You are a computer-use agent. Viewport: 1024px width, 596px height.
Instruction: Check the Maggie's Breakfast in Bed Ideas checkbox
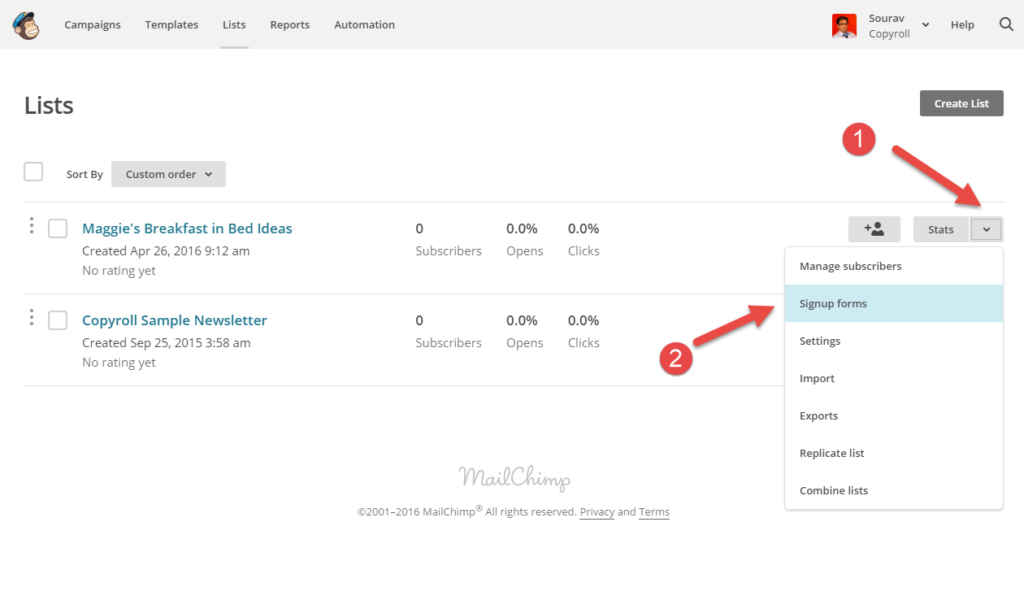57,228
